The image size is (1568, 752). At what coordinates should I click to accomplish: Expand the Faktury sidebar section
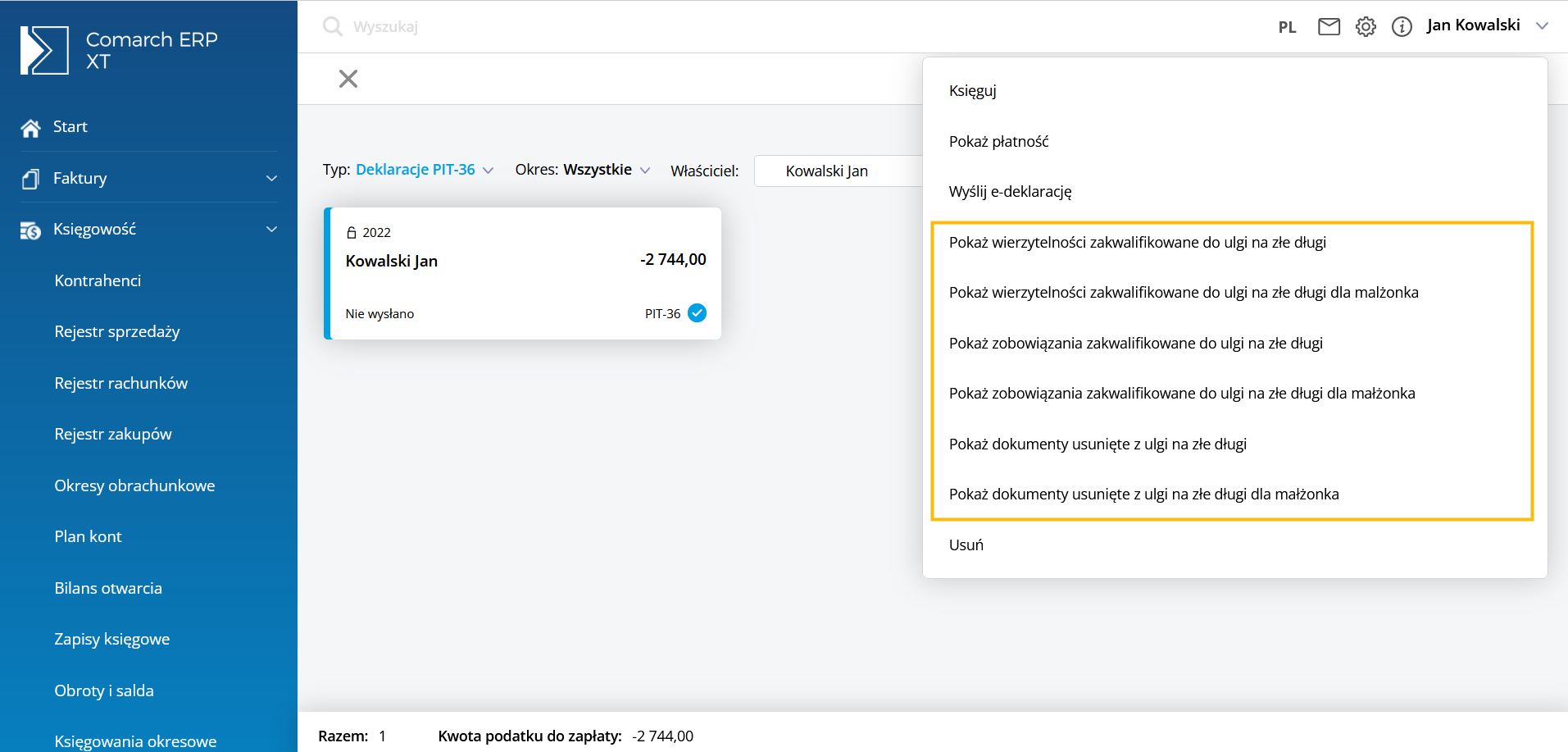click(x=271, y=178)
